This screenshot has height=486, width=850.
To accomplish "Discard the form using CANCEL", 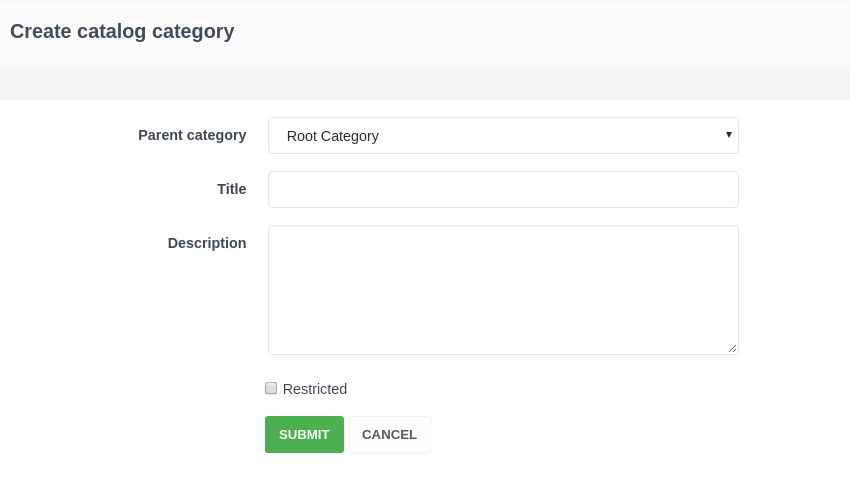I will click(389, 434).
